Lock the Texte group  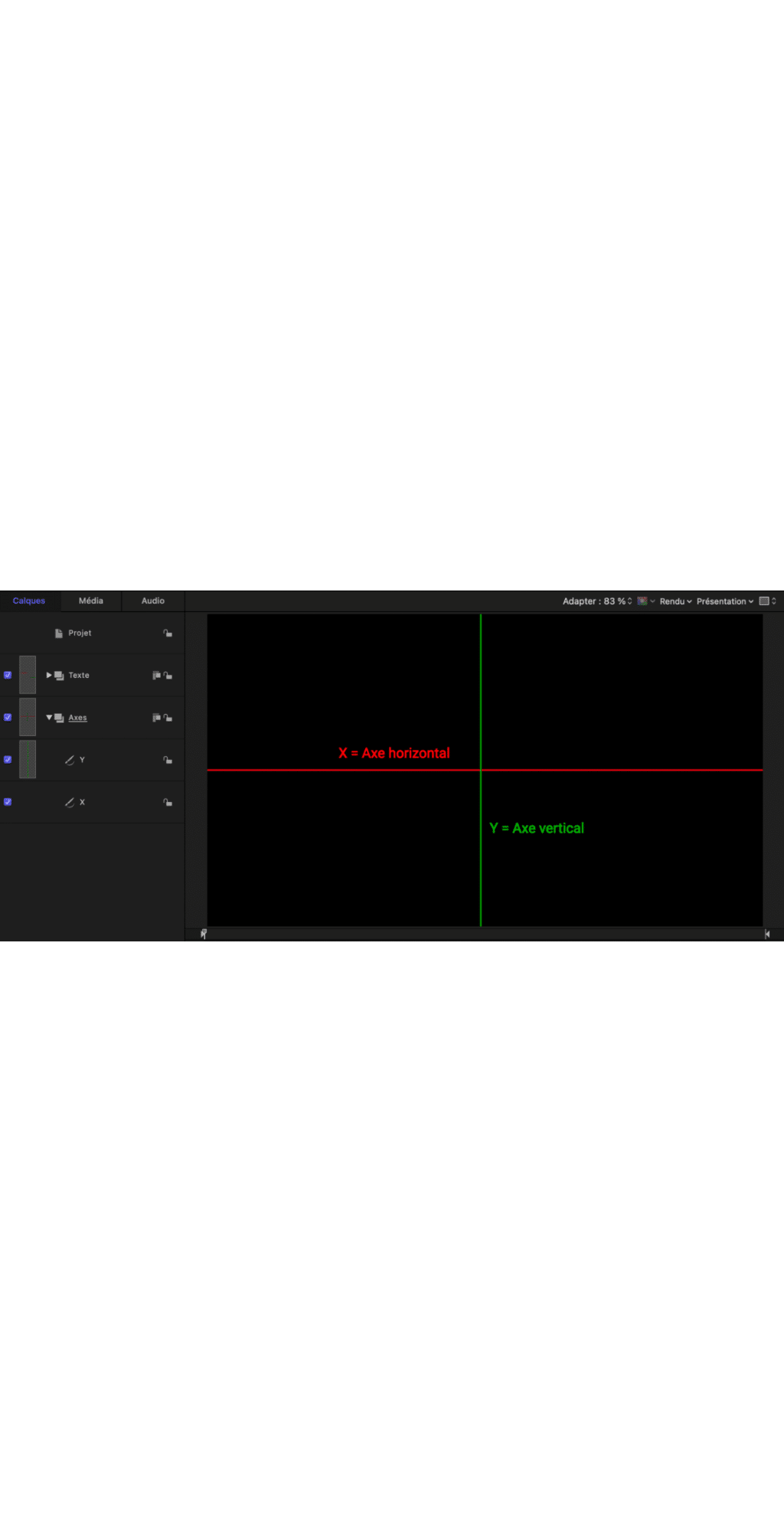pos(168,676)
